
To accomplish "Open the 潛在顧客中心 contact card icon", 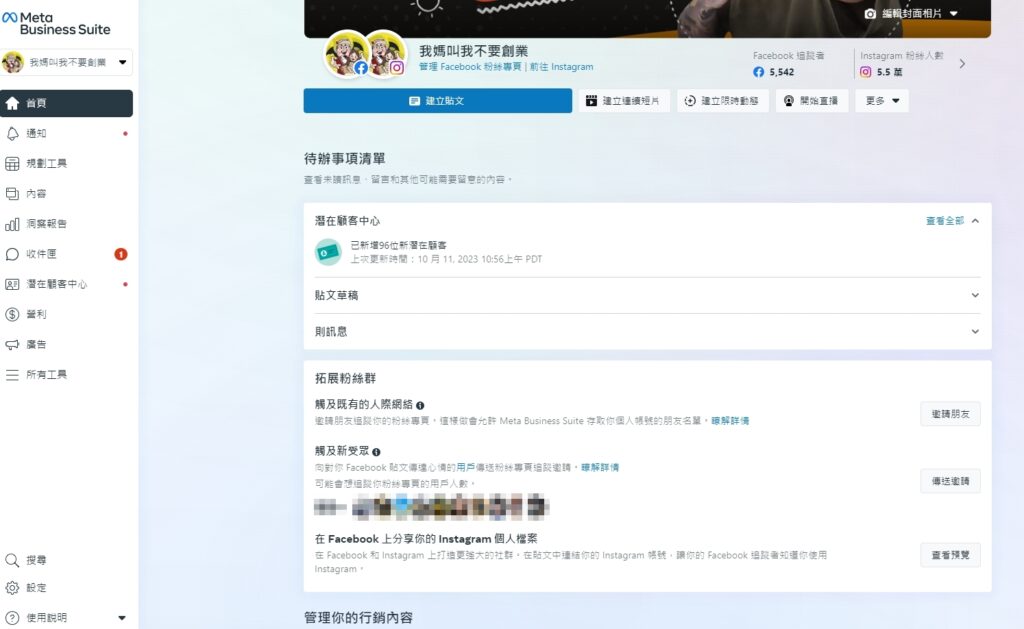I will point(12,284).
